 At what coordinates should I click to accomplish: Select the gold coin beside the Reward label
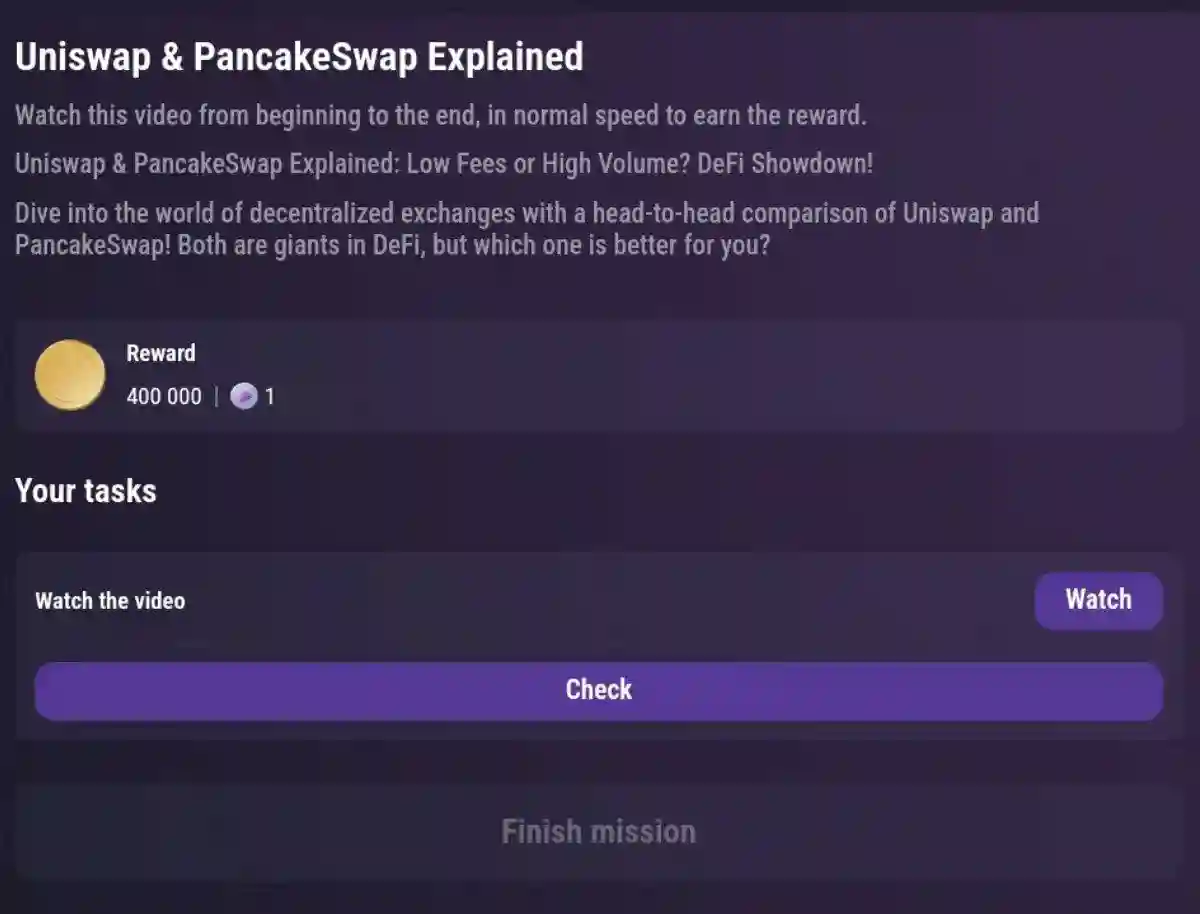[69, 374]
